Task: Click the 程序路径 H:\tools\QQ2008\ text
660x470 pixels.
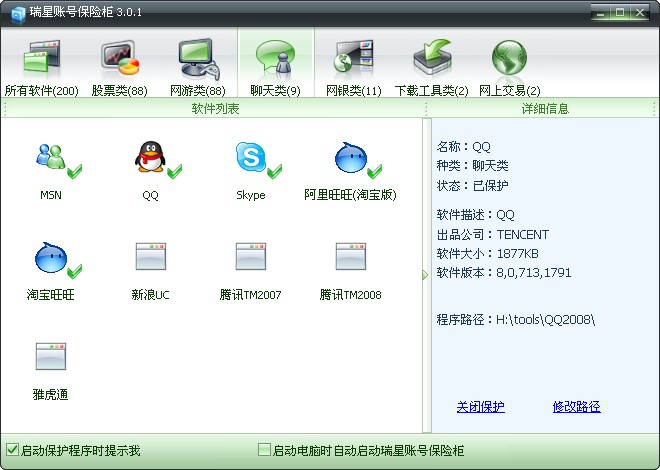Action: (x=516, y=320)
